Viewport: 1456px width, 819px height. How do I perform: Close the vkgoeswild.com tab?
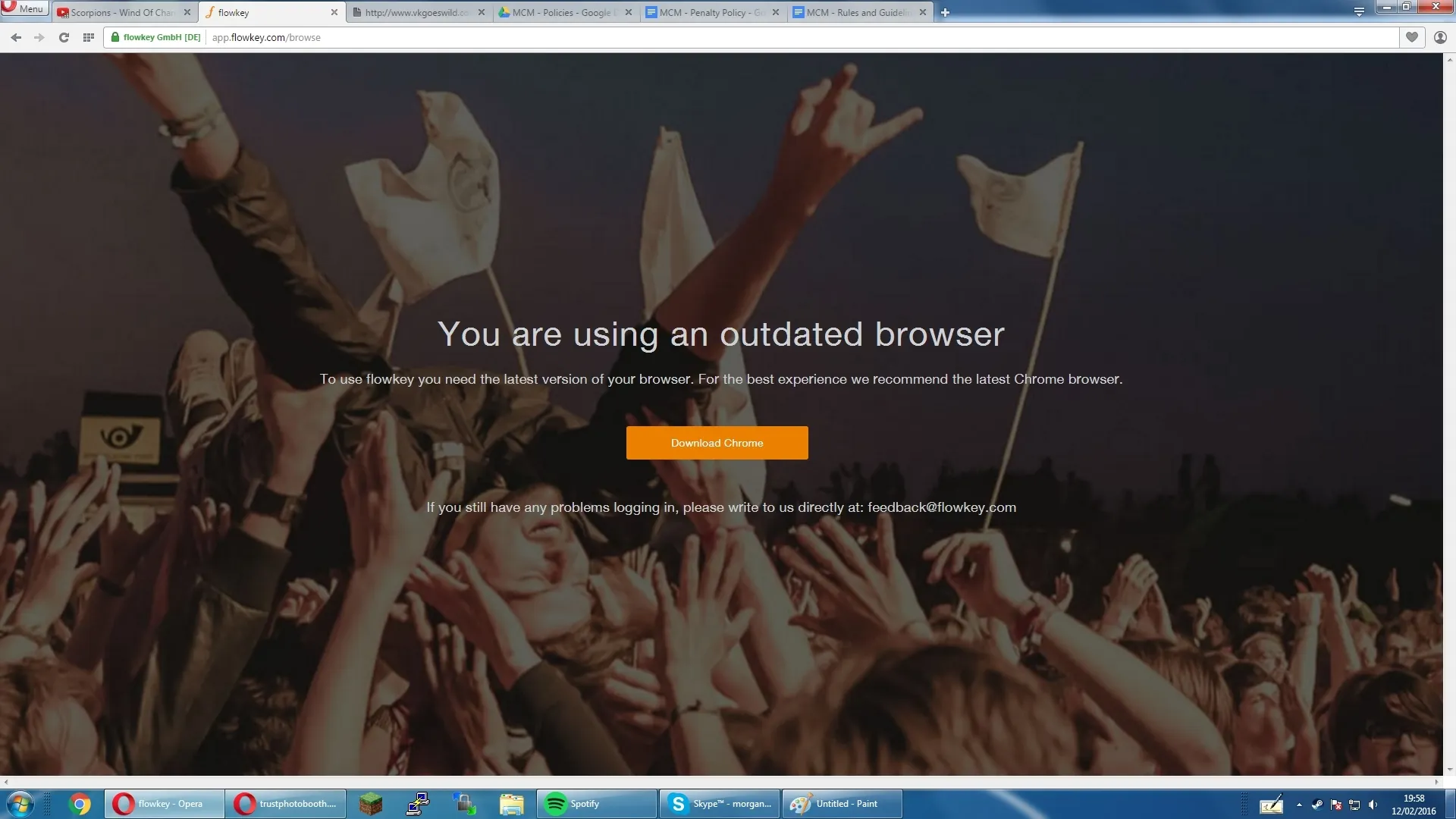482,13
